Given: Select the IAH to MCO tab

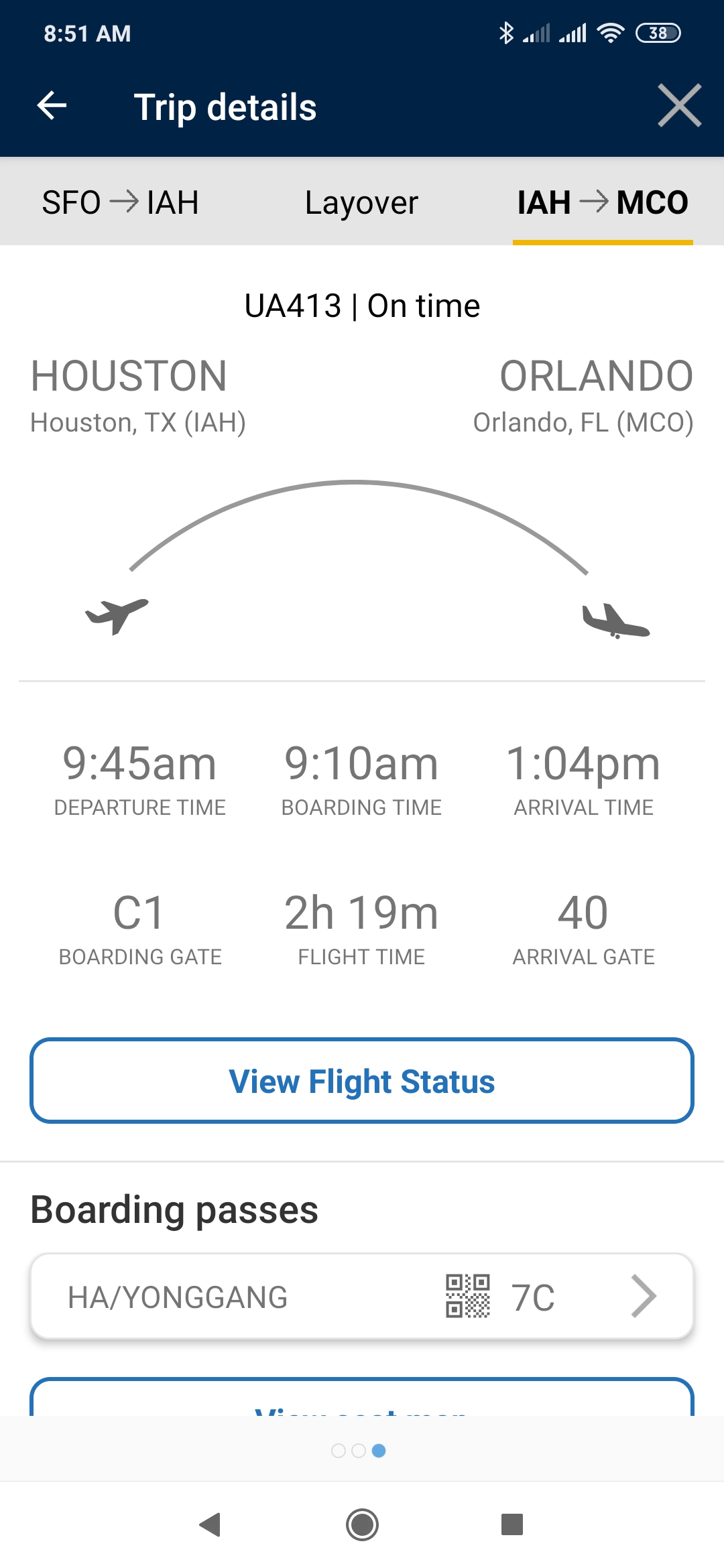Looking at the screenshot, I should (x=603, y=202).
